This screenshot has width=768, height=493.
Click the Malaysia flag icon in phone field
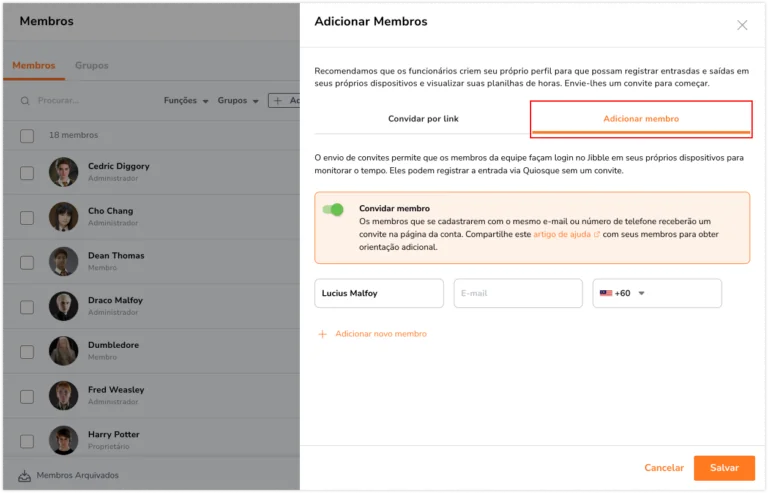point(606,293)
